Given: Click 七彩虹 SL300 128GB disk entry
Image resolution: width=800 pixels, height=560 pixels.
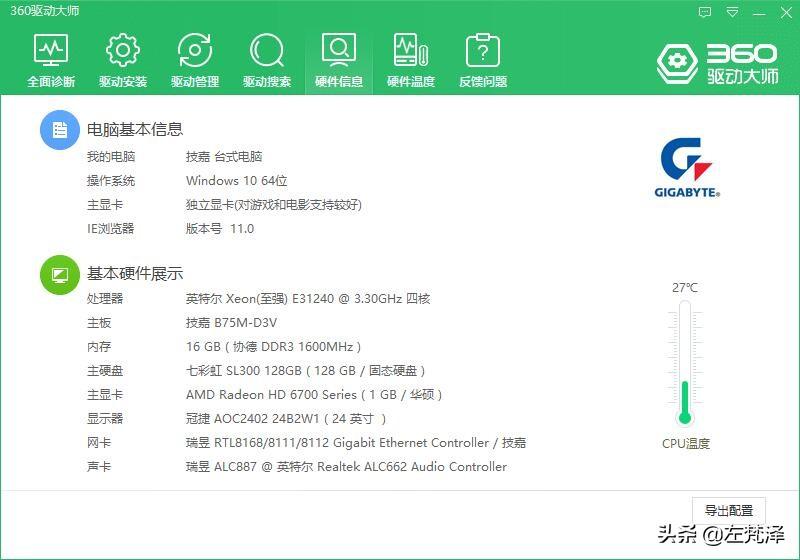Looking at the screenshot, I should click(306, 371).
